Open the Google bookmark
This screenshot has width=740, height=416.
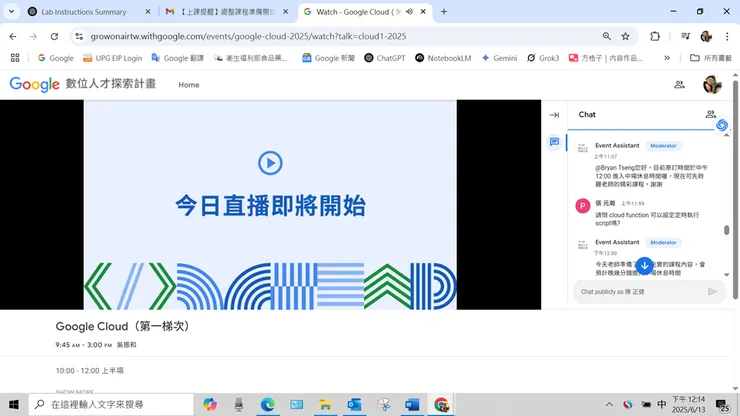56,58
